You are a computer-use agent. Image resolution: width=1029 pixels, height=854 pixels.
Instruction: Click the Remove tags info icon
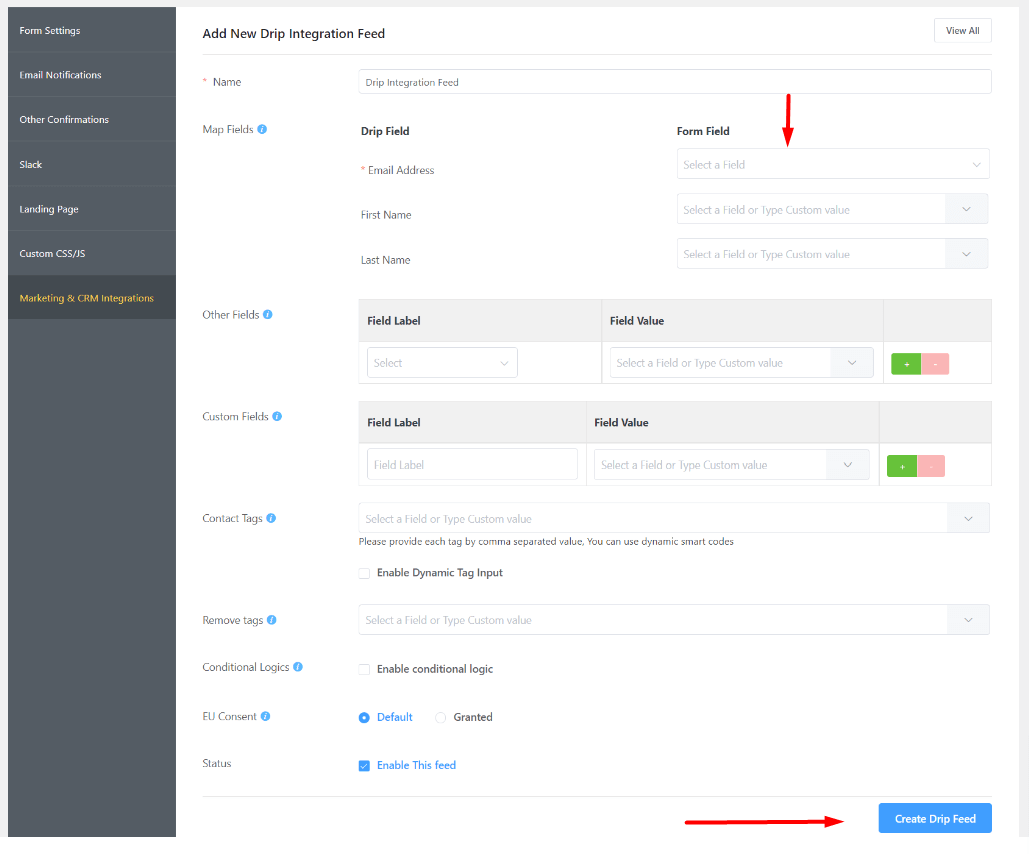pos(272,620)
